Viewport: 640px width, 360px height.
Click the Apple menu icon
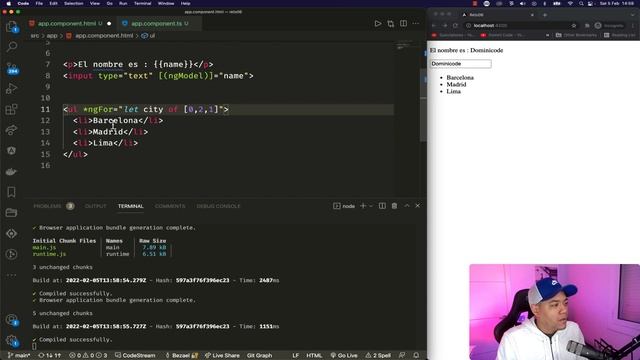tap(8, 3)
